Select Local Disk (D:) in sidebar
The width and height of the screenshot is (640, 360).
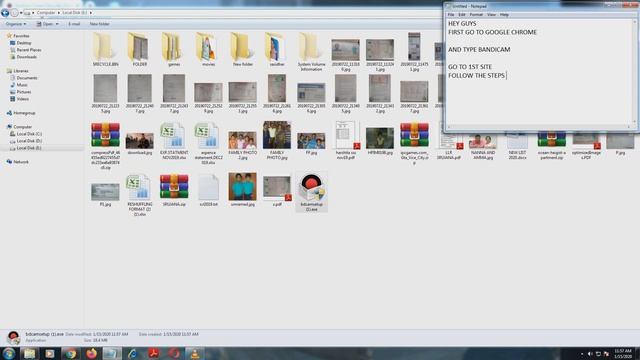[29, 141]
